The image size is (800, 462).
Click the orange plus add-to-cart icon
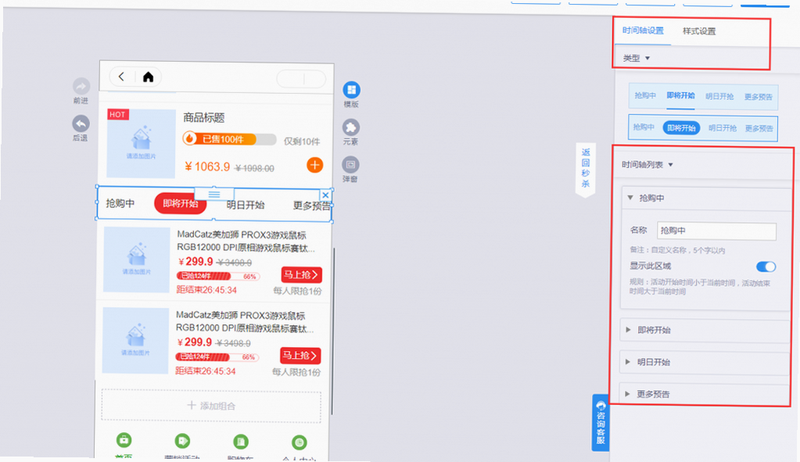click(x=315, y=165)
